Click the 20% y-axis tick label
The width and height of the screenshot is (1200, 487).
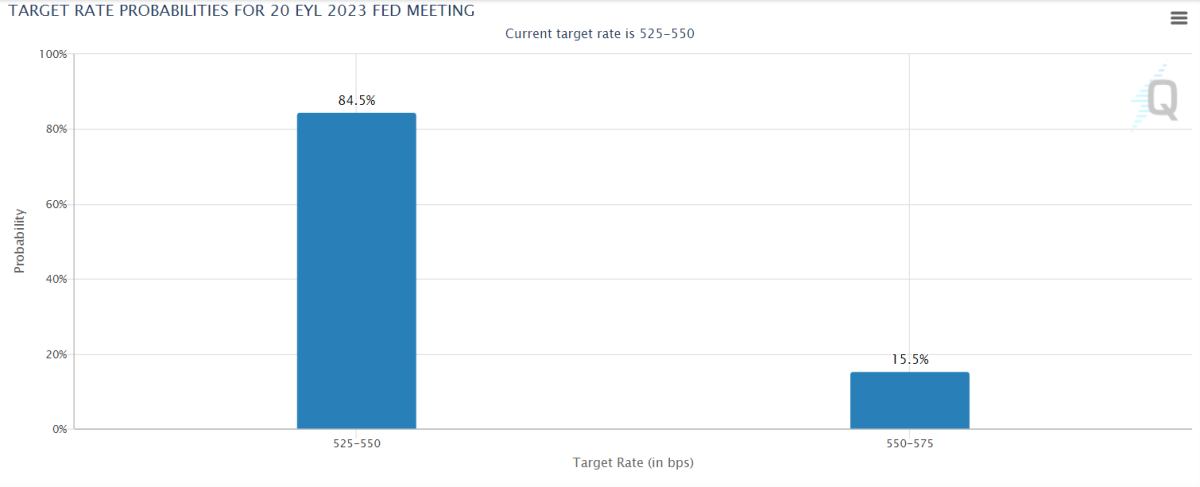(x=54, y=354)
